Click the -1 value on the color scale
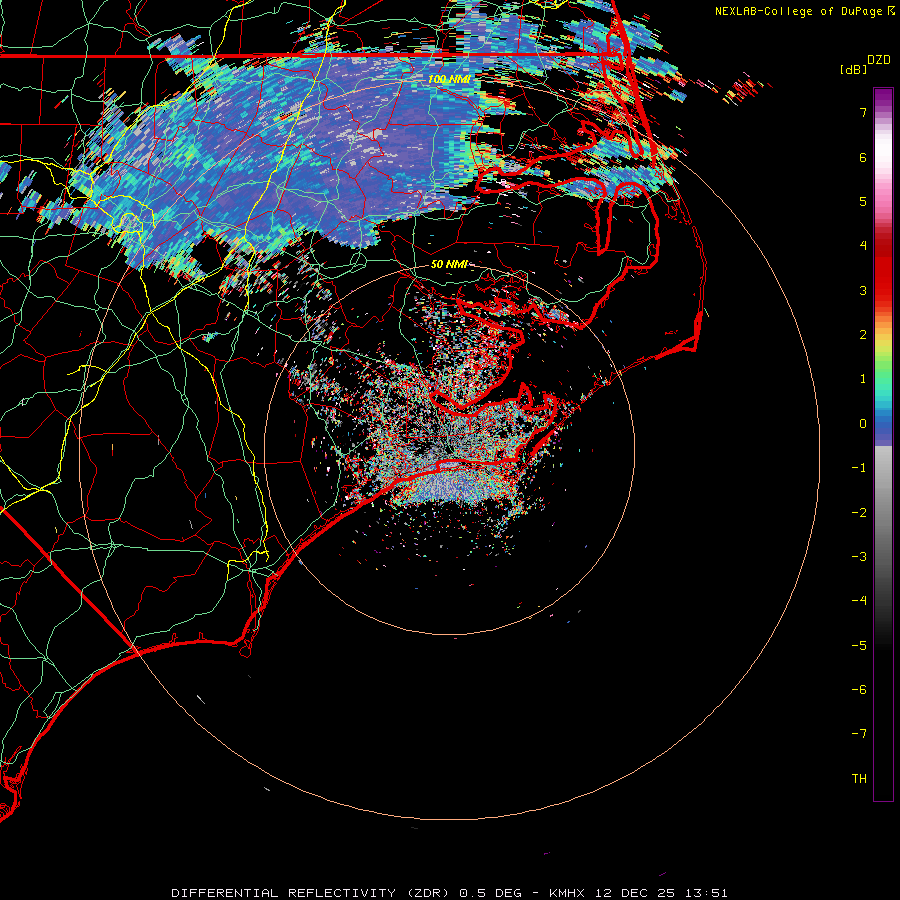Image resolution: width=900 pixels, height=900 pixels. click(x=859, y=468)
